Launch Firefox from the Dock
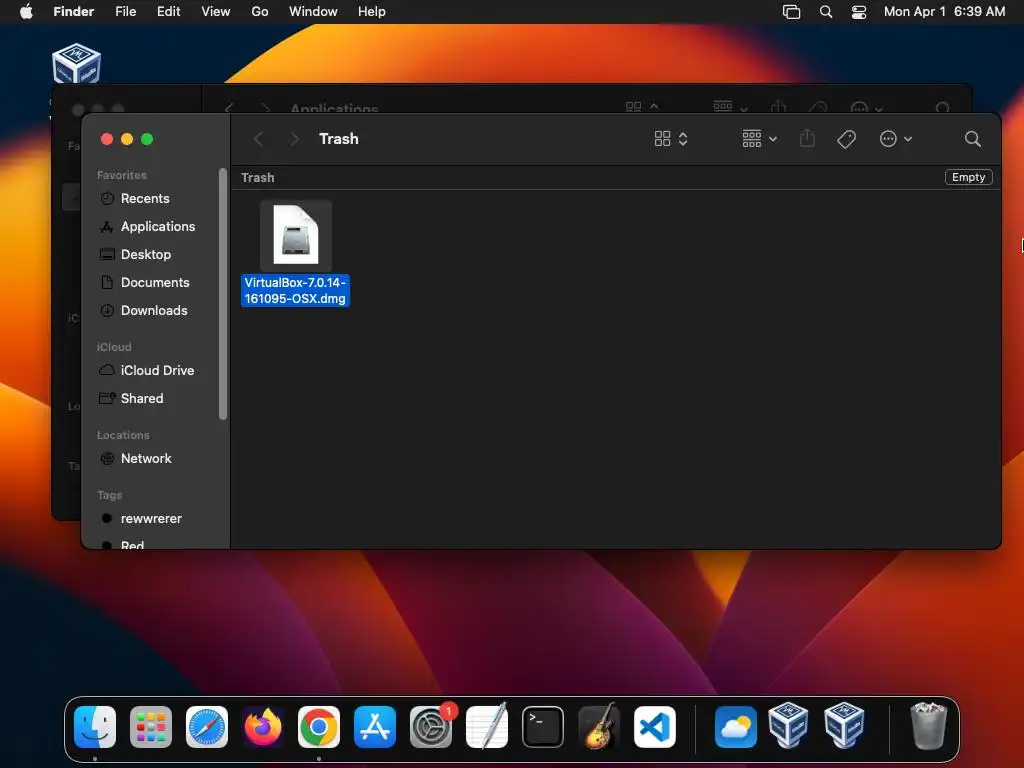Viewport: 1024px width, 768px height. [x=263, y=727]
